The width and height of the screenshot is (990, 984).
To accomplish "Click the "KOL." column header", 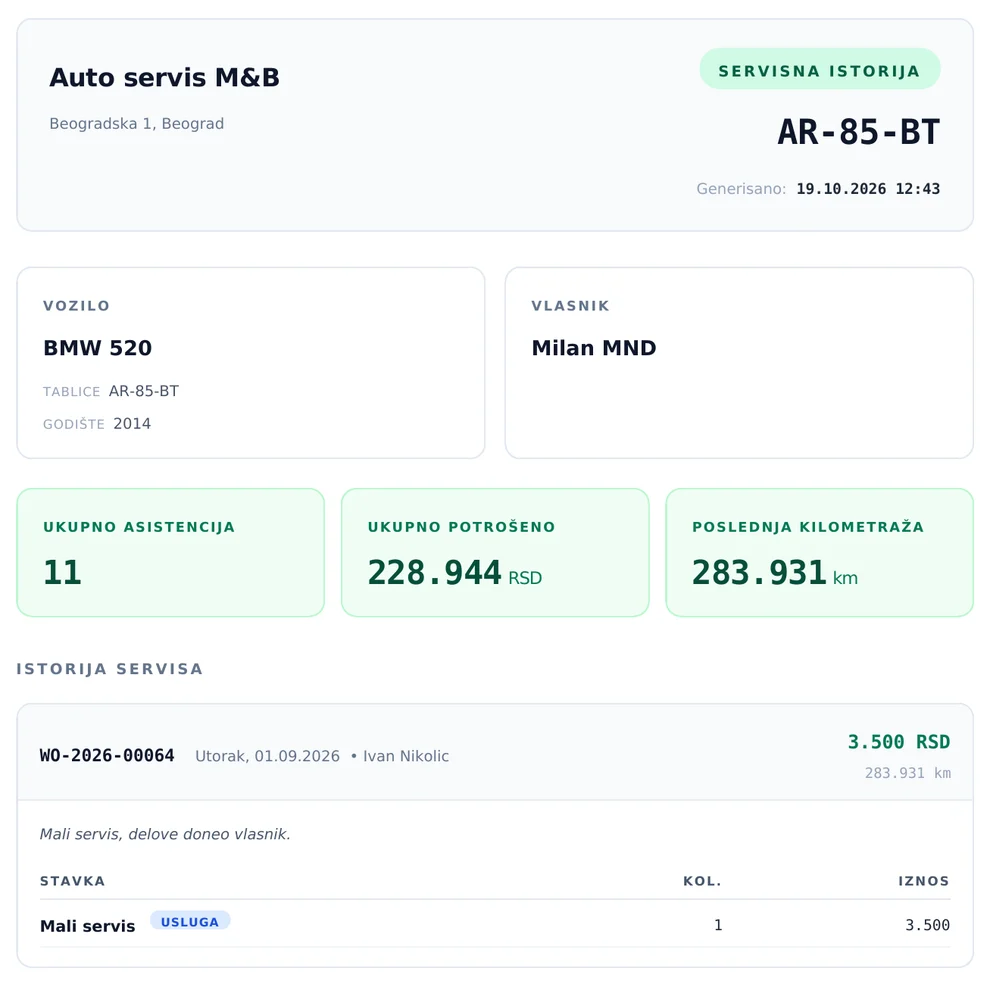I will click(x=702, y=881).
